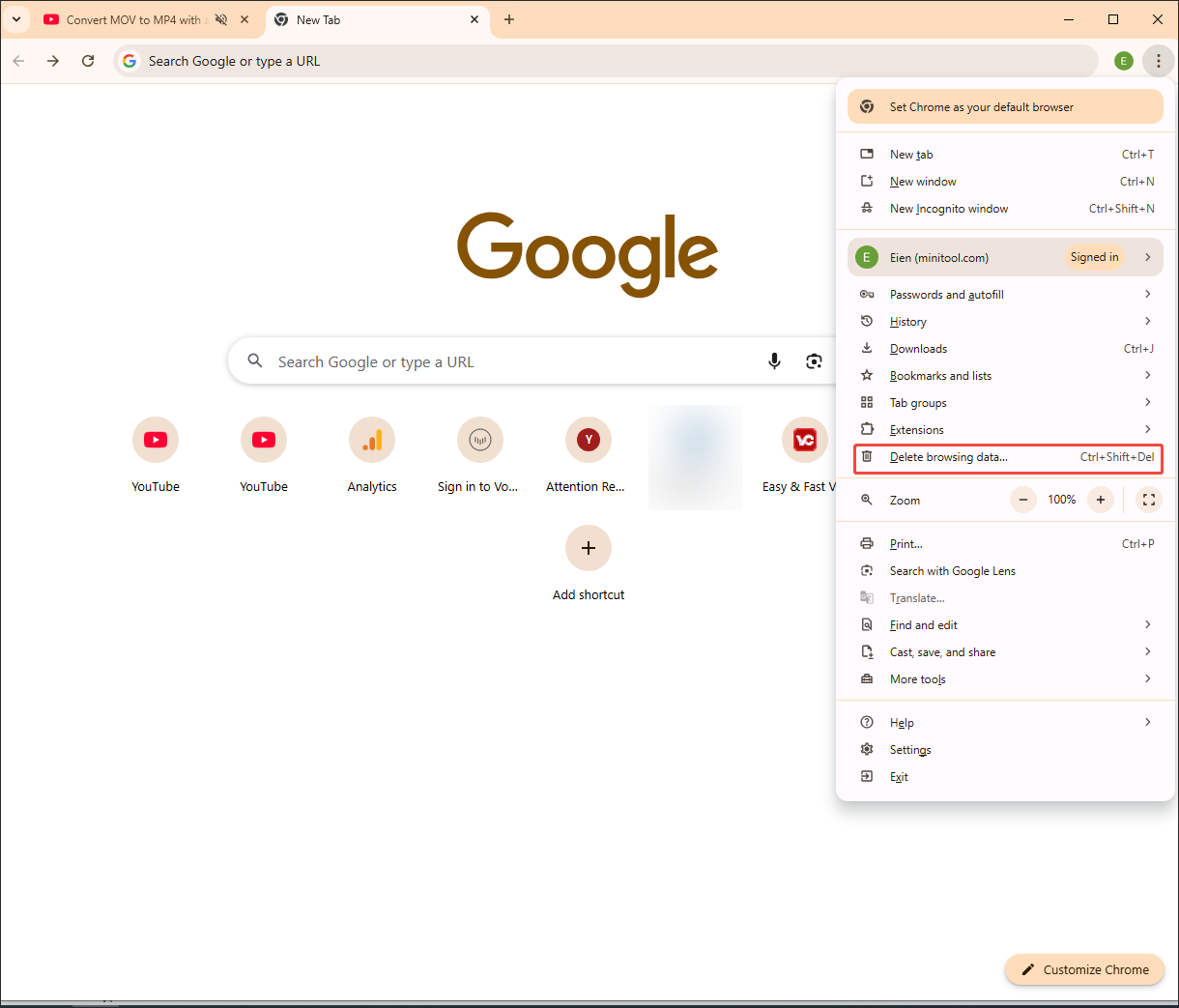Expand the Cast, save, and share submenu
Viewport: 1179px width, 1008px height.
coord(1147,651)
